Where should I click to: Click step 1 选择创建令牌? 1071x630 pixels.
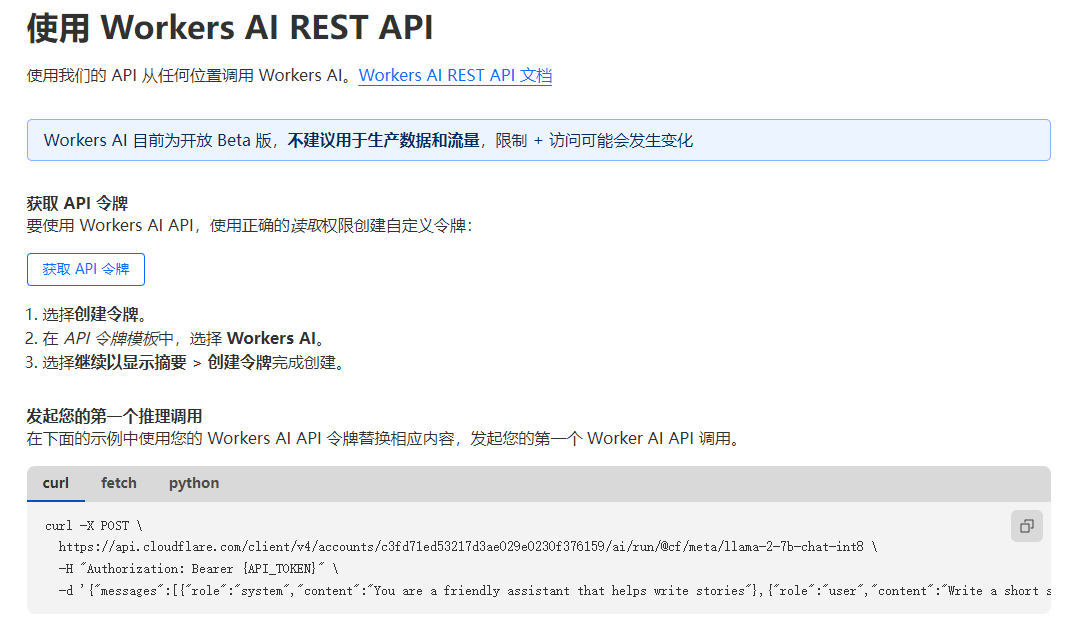pyautogui.click(x=87, y=314)
